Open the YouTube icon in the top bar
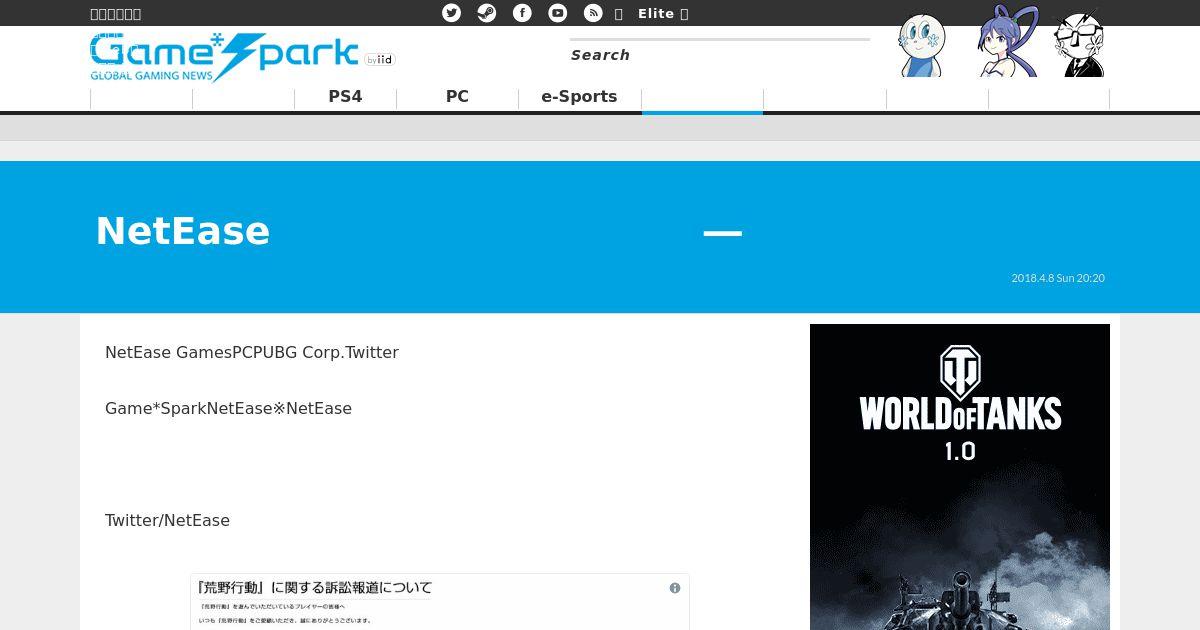This screenshot has width=1200, height=630. (558, 13)
